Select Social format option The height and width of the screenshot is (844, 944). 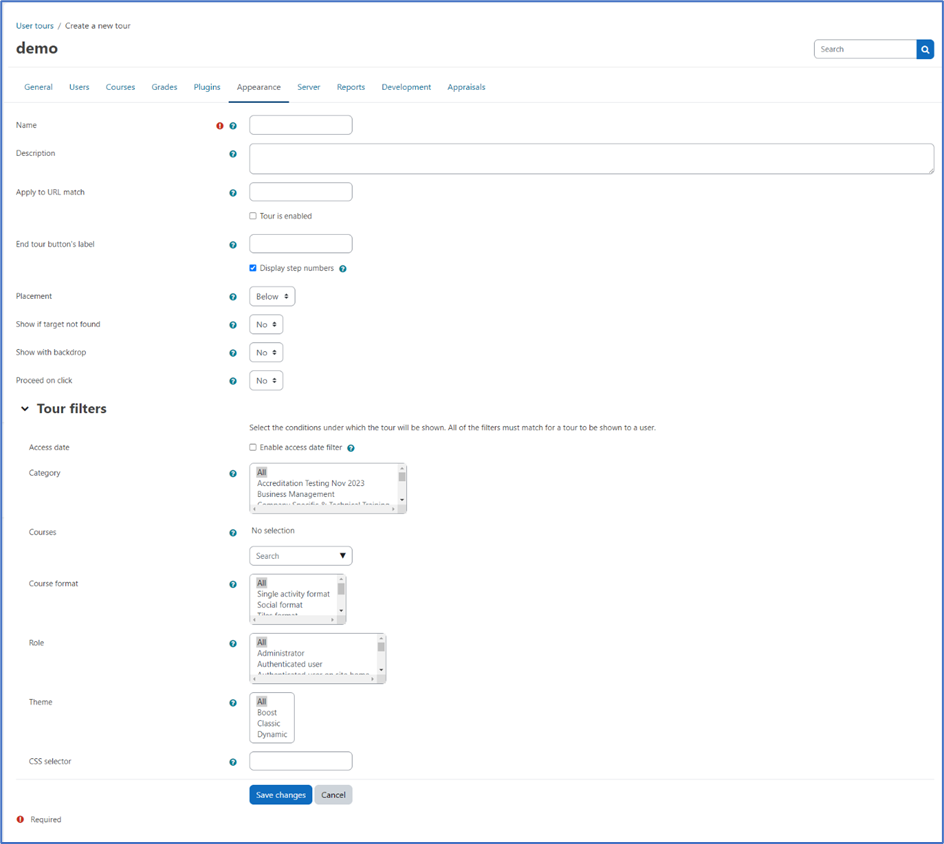280,605
